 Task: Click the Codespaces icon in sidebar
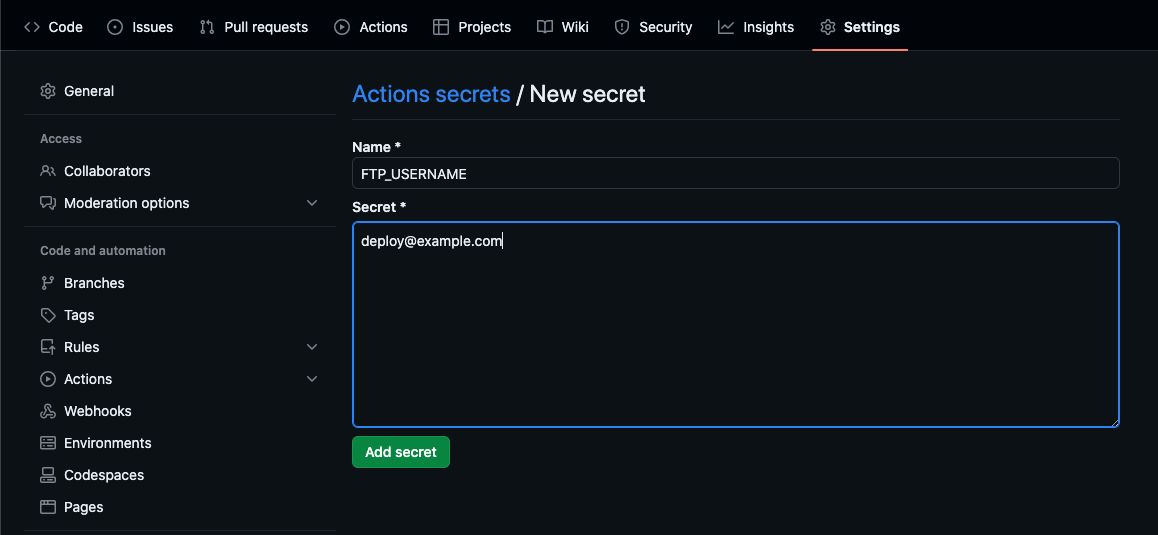pos(48,475)
